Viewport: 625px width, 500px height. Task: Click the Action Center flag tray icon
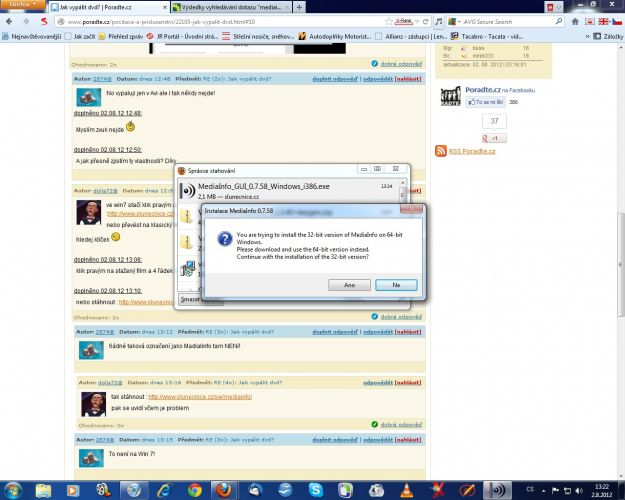point(555,490)
